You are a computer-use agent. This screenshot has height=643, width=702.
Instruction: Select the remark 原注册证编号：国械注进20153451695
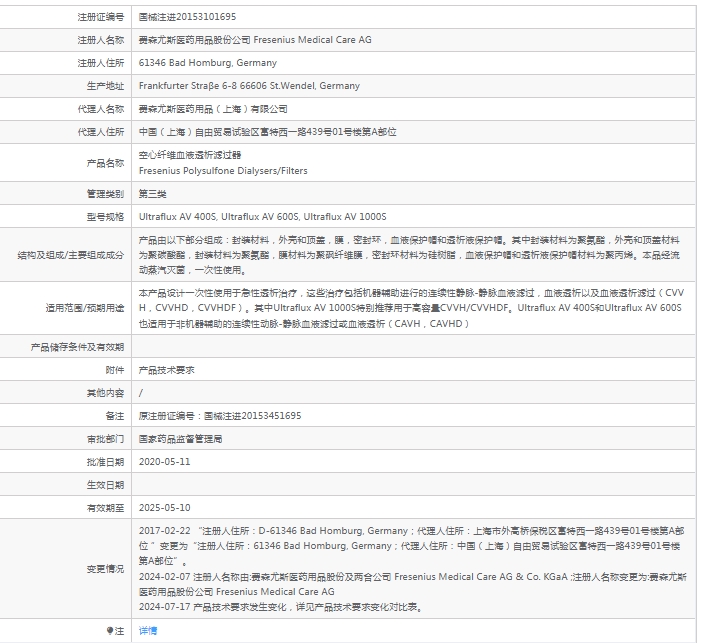pos(220,416)
